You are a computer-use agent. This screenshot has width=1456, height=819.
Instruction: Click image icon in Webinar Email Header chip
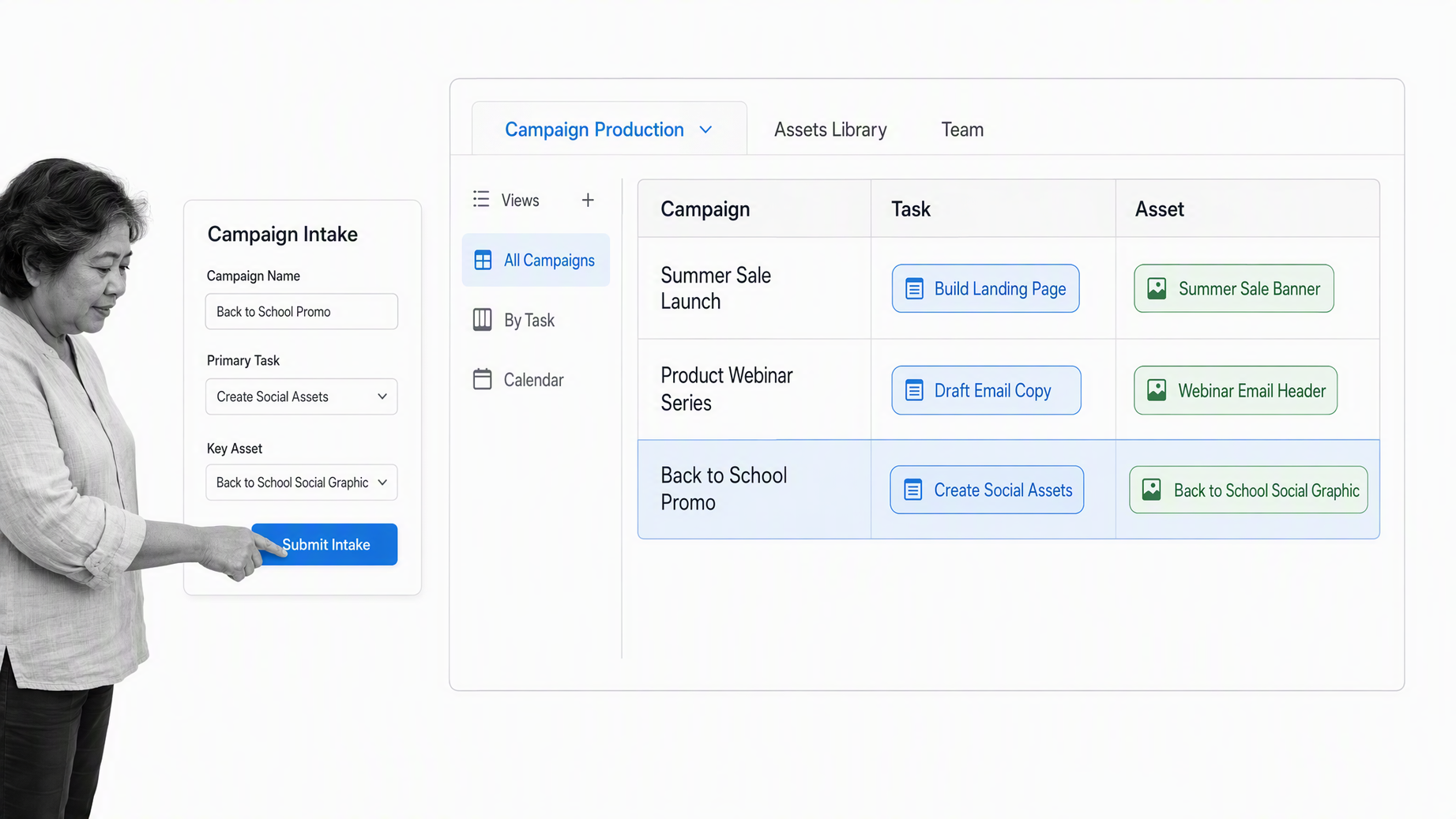pos(1157,390)
